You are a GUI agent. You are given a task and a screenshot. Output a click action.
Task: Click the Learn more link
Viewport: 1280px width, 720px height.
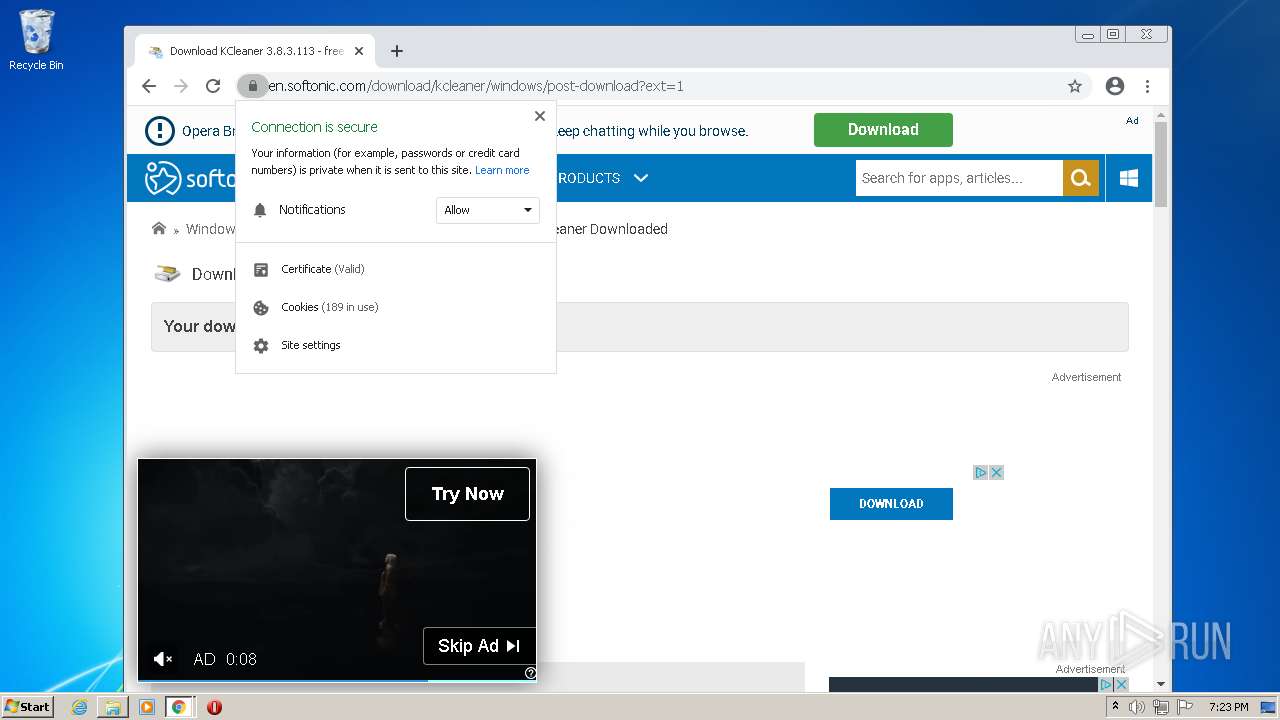pos(502,170)
